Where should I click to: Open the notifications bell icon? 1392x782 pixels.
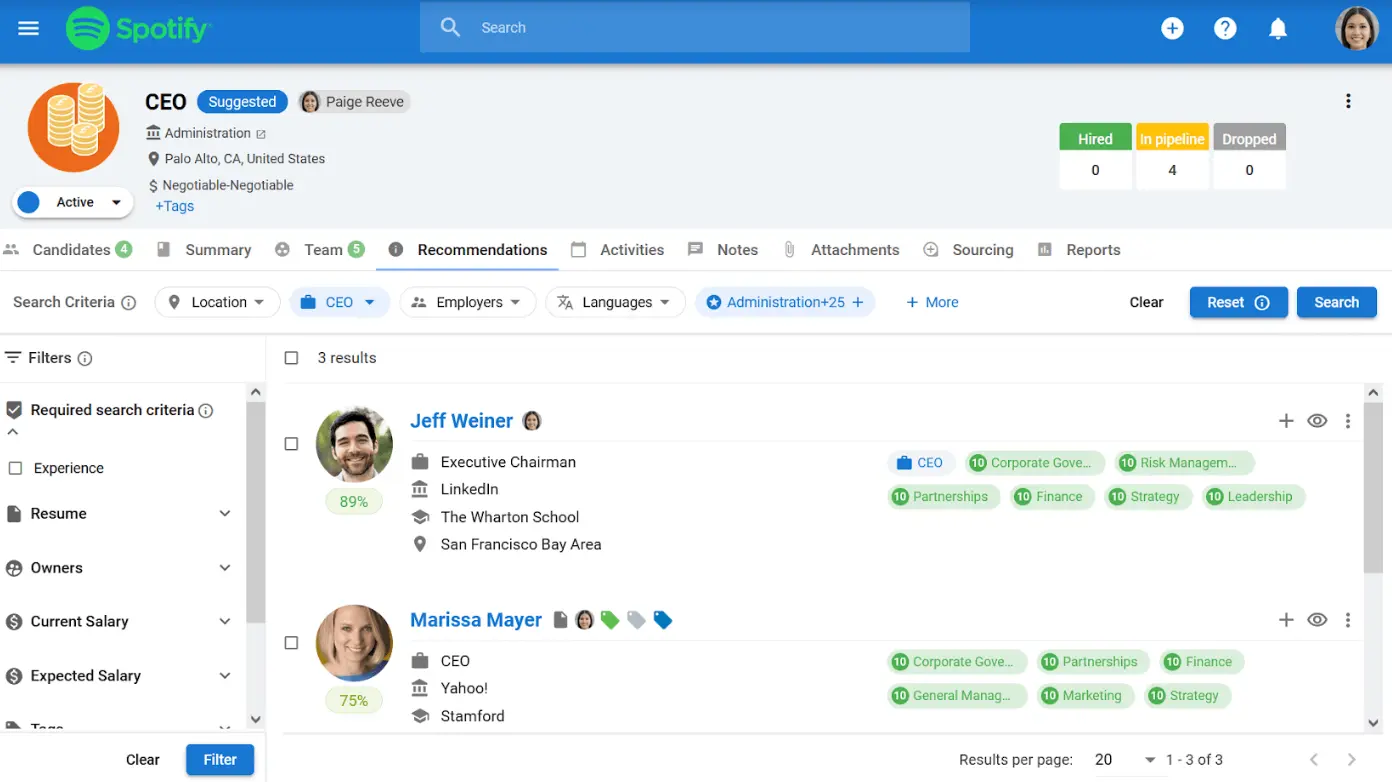coord(1278,27)
